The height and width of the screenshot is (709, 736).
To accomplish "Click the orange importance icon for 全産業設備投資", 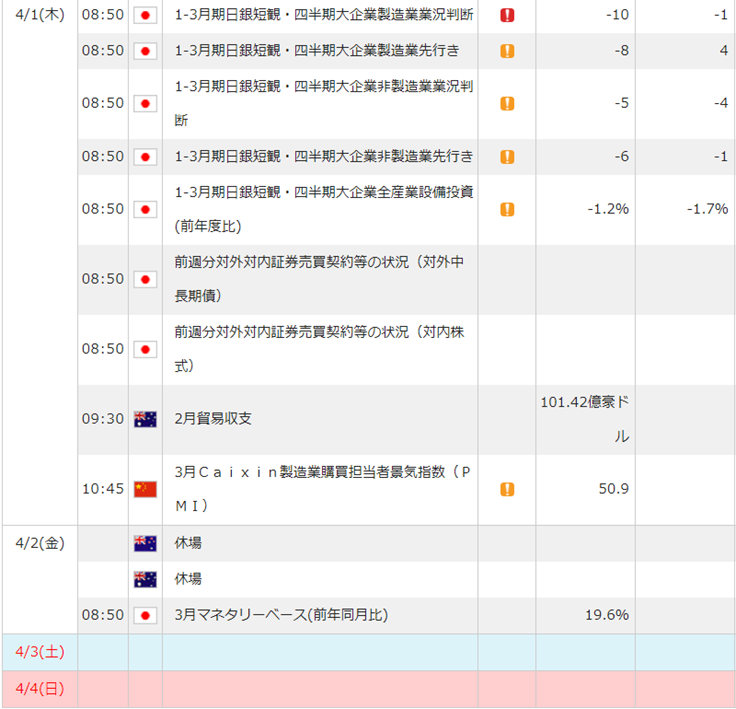I will [507, 209].
